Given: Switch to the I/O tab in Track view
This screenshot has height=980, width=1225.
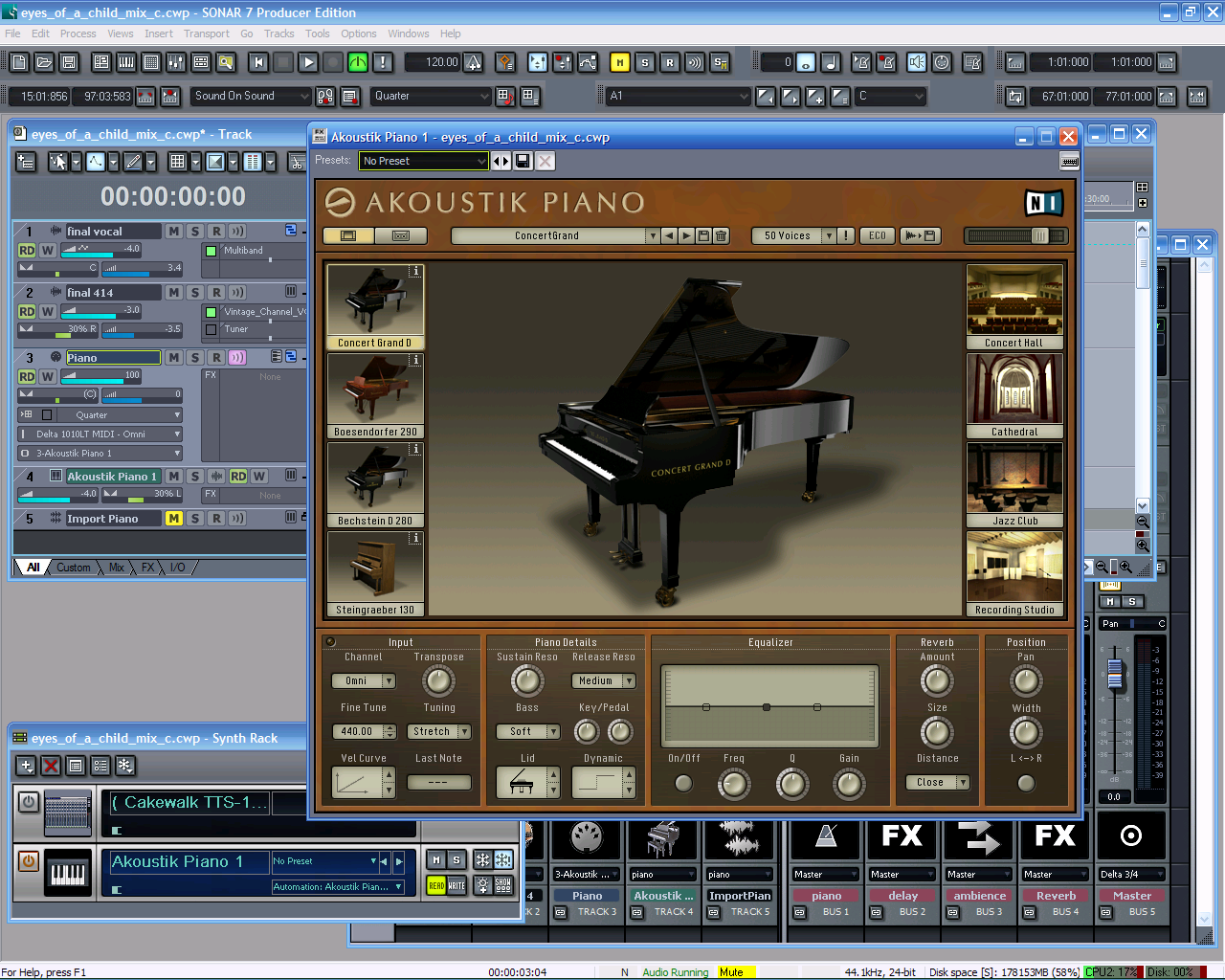Looking at the screenshot, I should (x=178, y=568).
